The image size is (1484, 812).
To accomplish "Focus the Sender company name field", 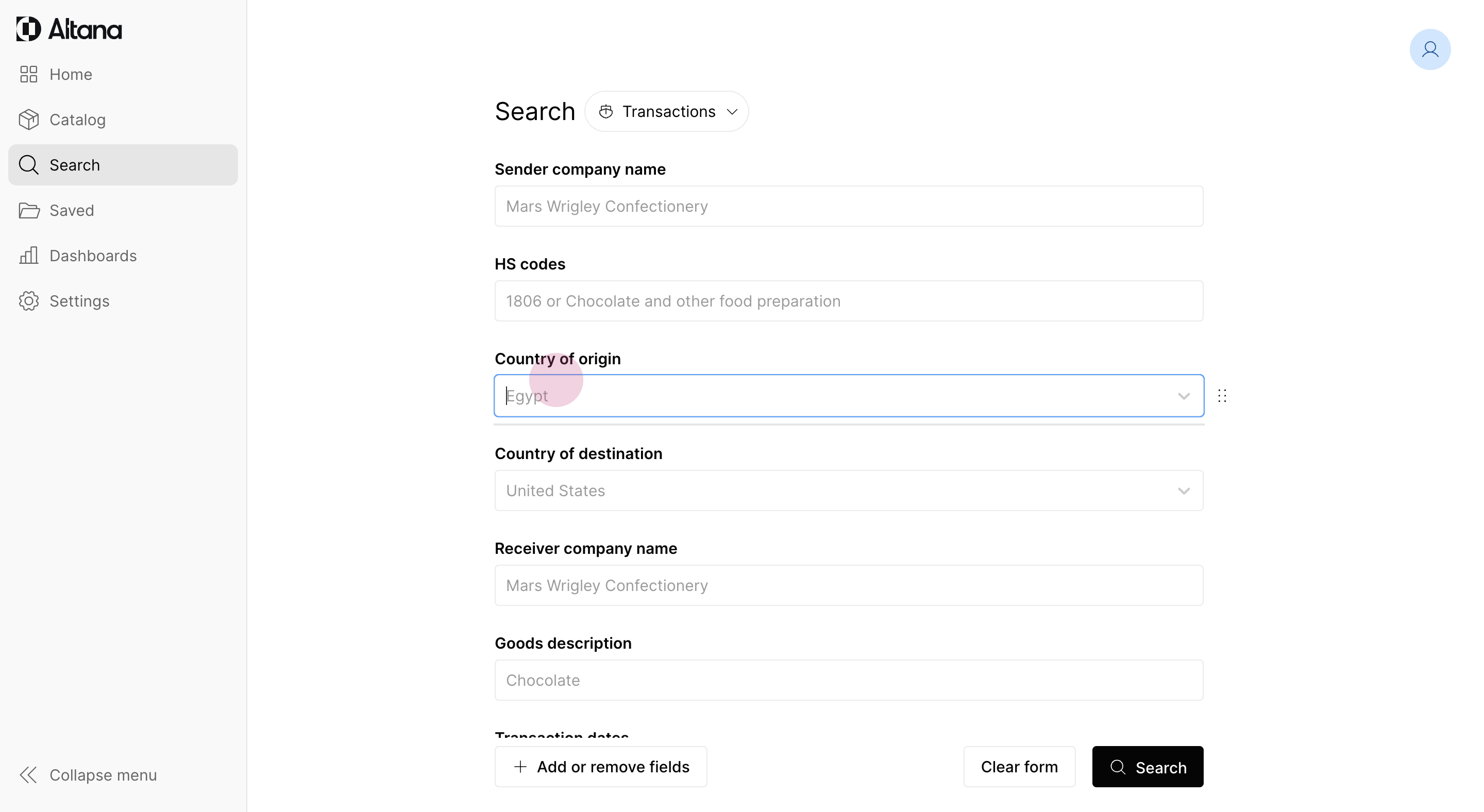I will (848, 206).
